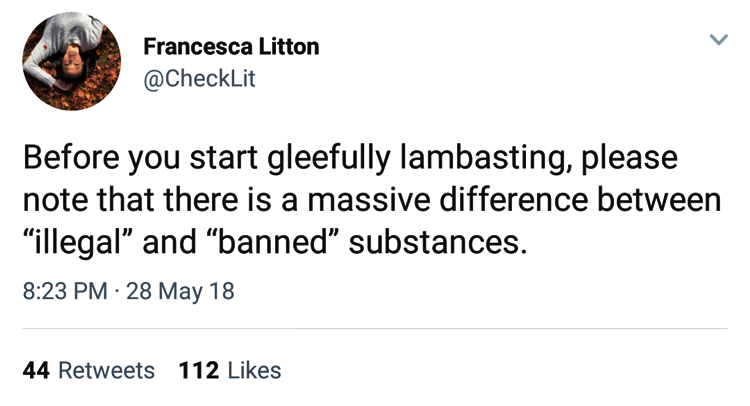The height and width of the screenshot is (406, 750).
Task: Click the 28 May 18 date
Action: pyautogui.click(x=180, y=291)
